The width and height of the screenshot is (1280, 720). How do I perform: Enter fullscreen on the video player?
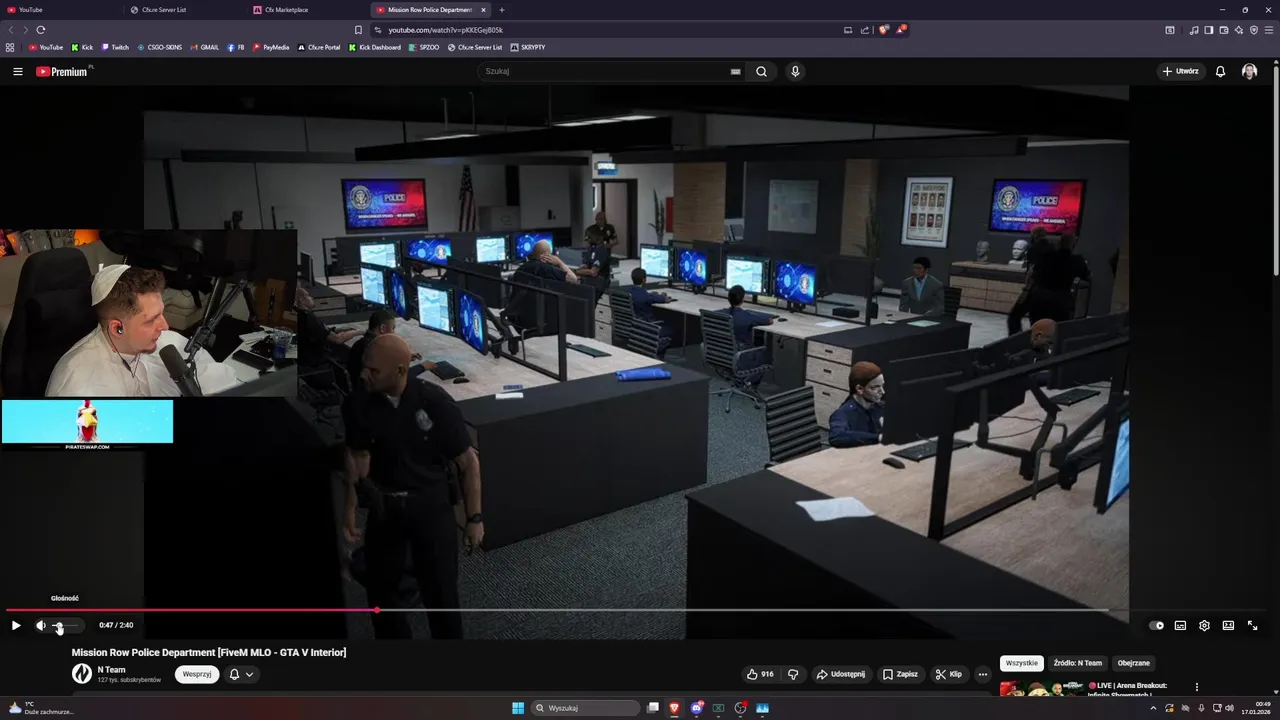click(x=1252, y=625)
